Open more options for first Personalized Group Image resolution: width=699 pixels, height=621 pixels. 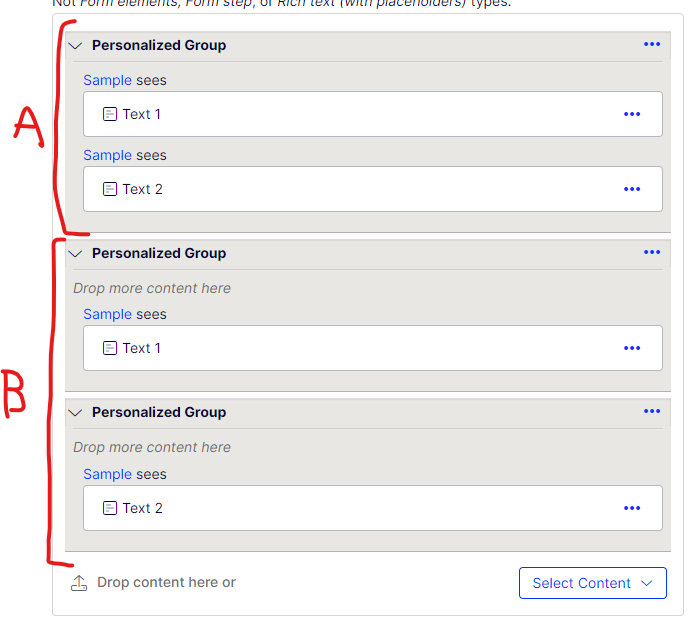pyautogui.click(x=652, y=44)
